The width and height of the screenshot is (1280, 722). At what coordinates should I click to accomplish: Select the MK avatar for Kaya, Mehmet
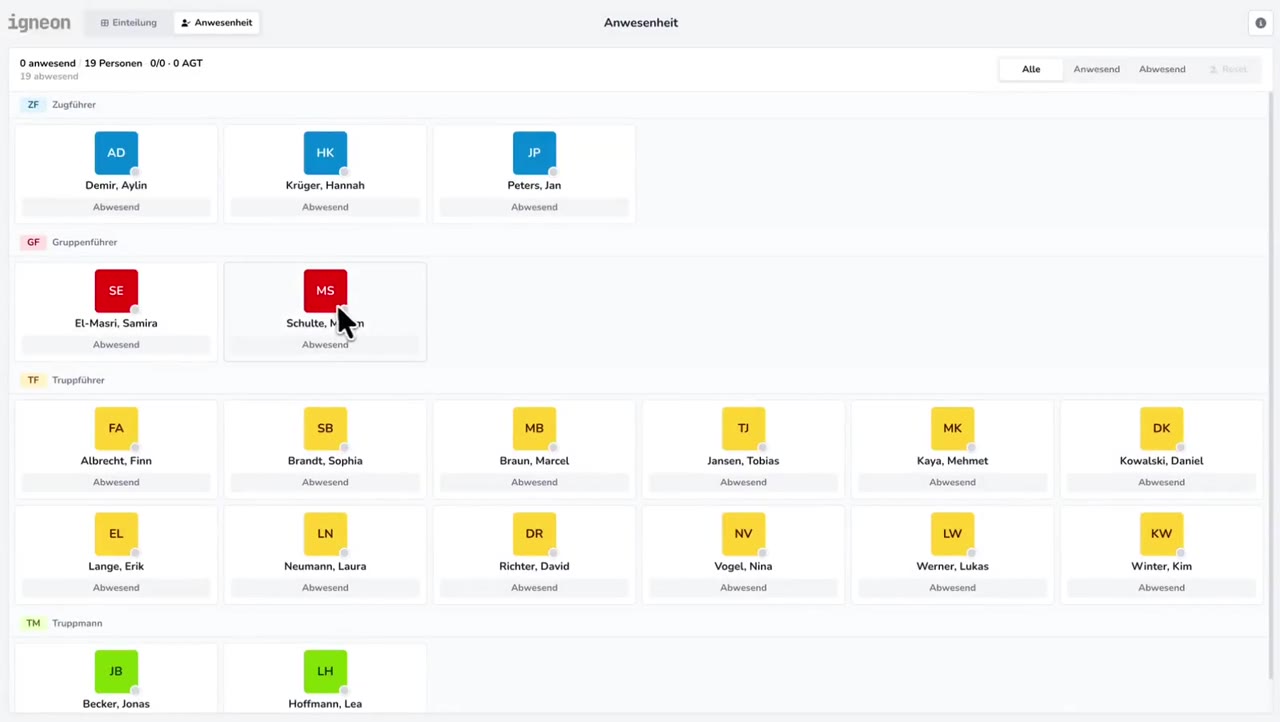point(952,428)
